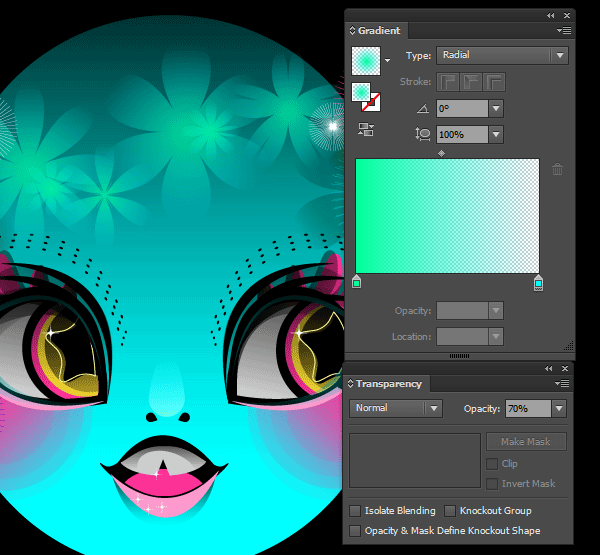Check Opacity & Mask Define Knockout Shape
Screen dimensions: 600x555
355,530
